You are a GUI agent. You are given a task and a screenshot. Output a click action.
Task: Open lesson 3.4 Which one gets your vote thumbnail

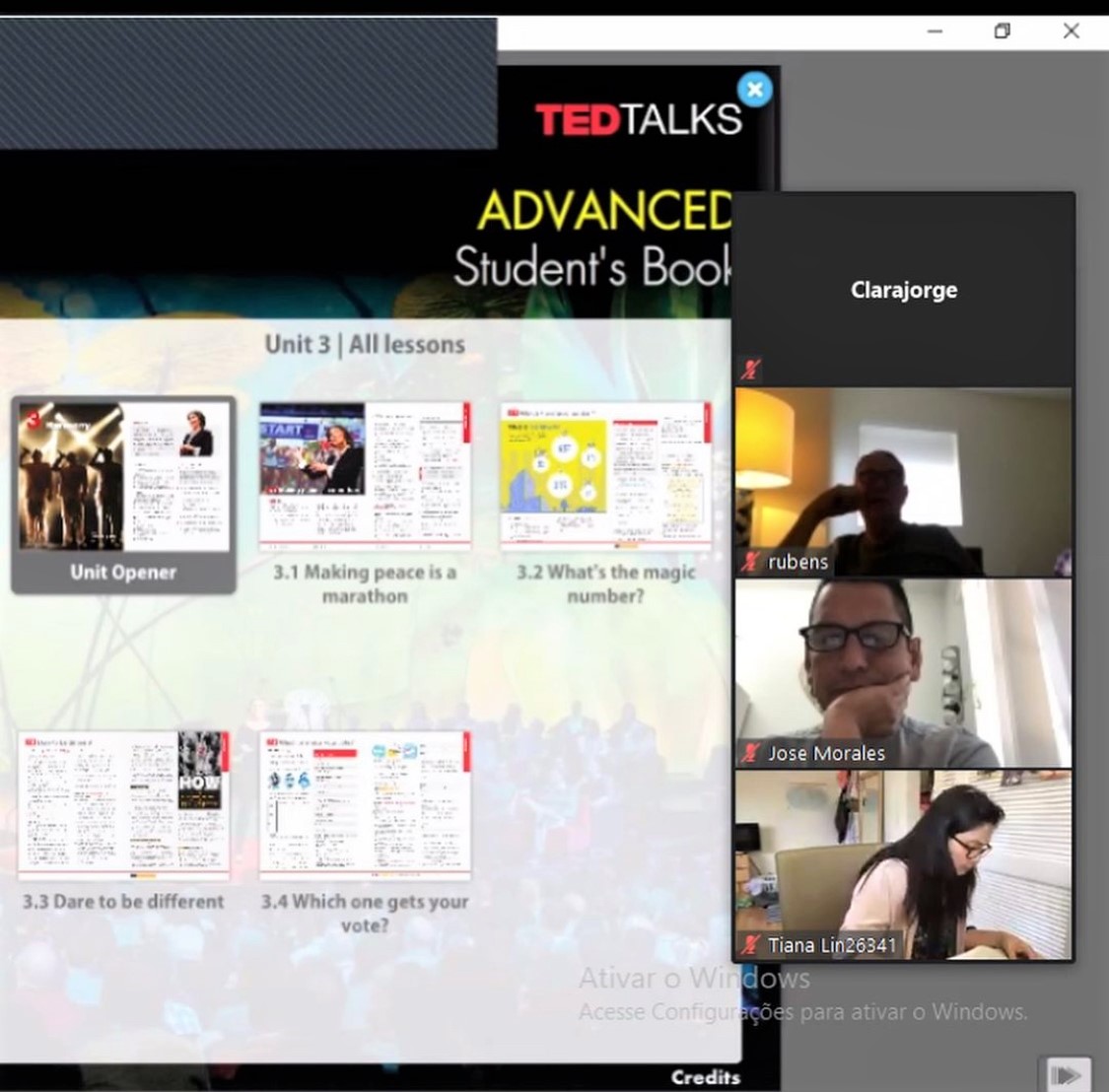365,805
